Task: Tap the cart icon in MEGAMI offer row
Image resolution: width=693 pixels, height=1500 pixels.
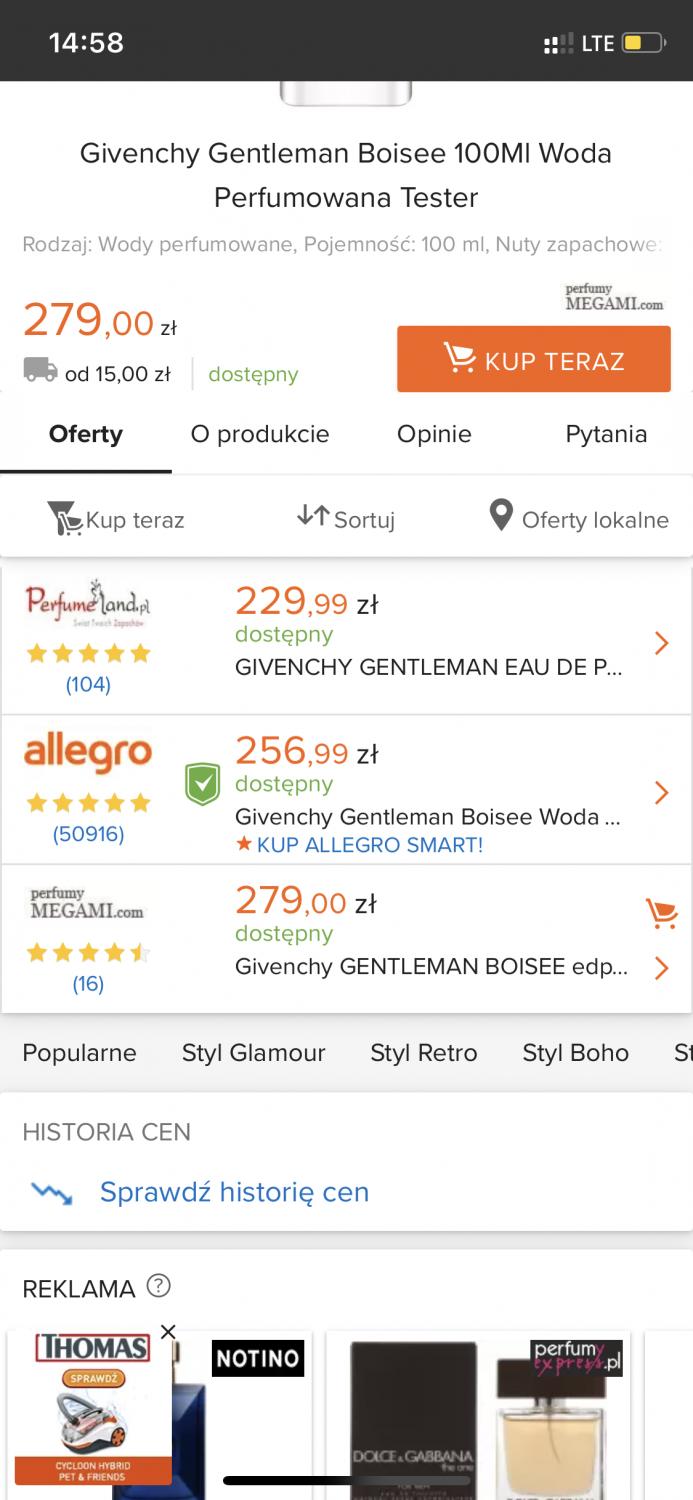Action: click(661, 912)
